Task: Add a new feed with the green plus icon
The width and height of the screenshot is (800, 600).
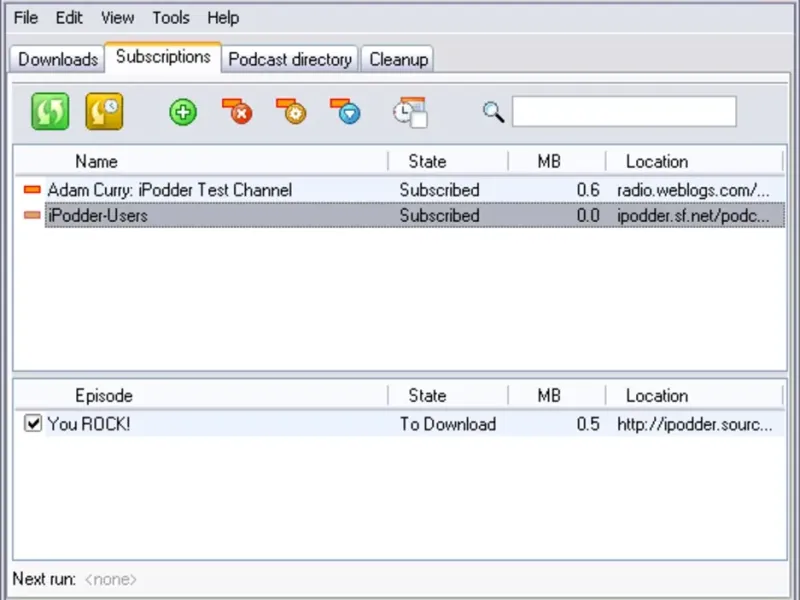Action: point(183,112)
